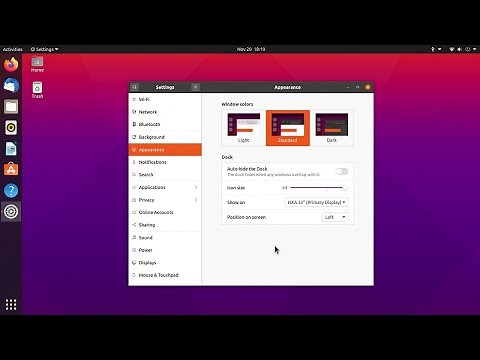
Task: Select the Dark window color theme
Action: 332,128
